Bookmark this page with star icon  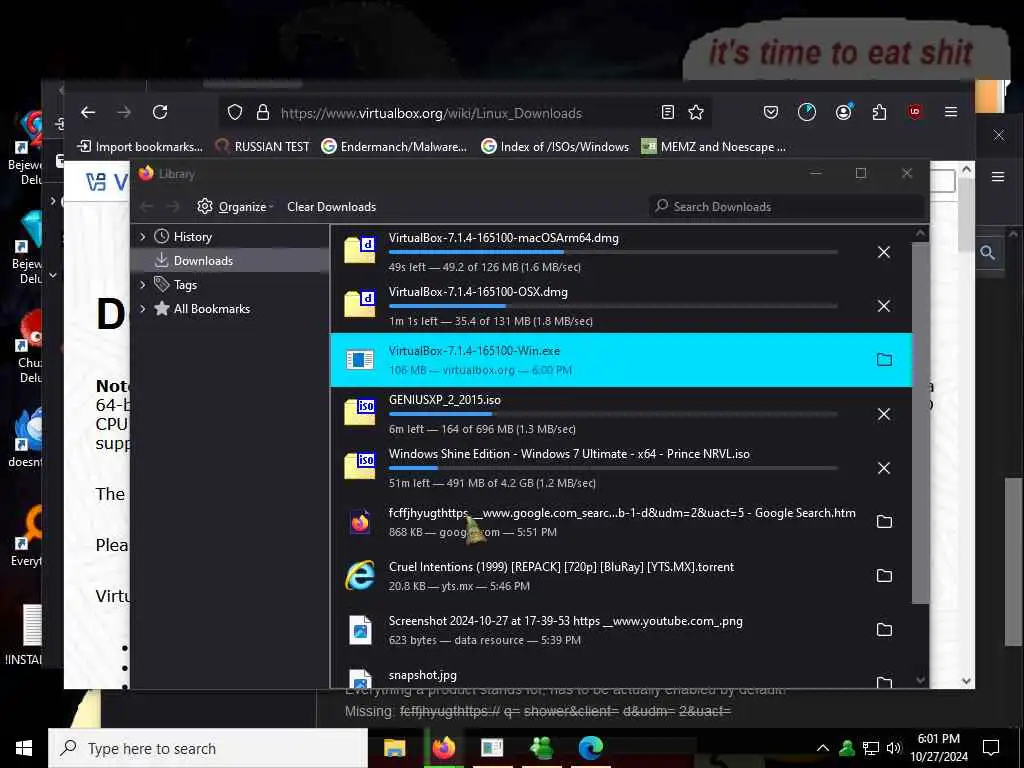[x=696, y=112]
